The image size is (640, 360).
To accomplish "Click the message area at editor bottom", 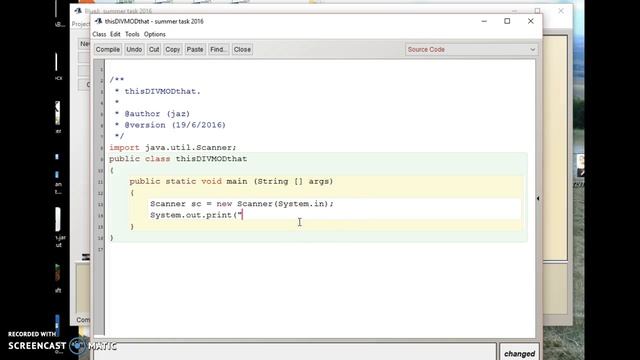I will point(295,352).
